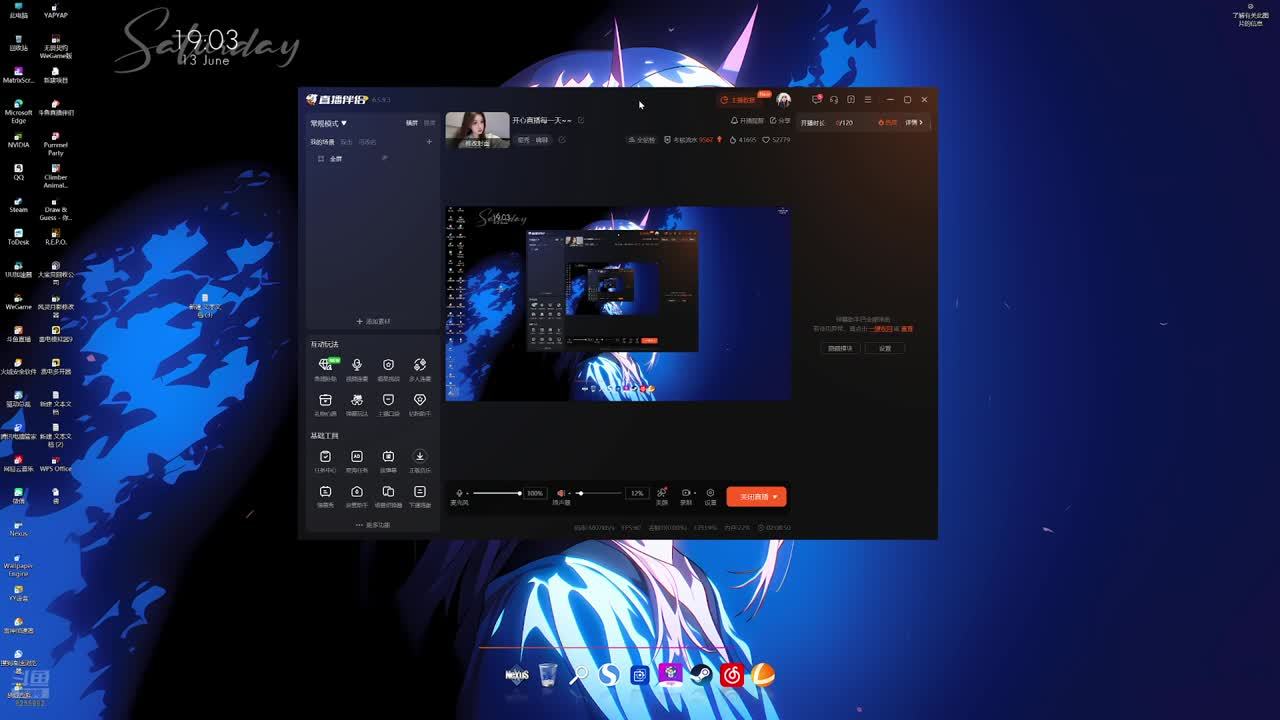Toggle the microphone mute icon

coord(460,493)
